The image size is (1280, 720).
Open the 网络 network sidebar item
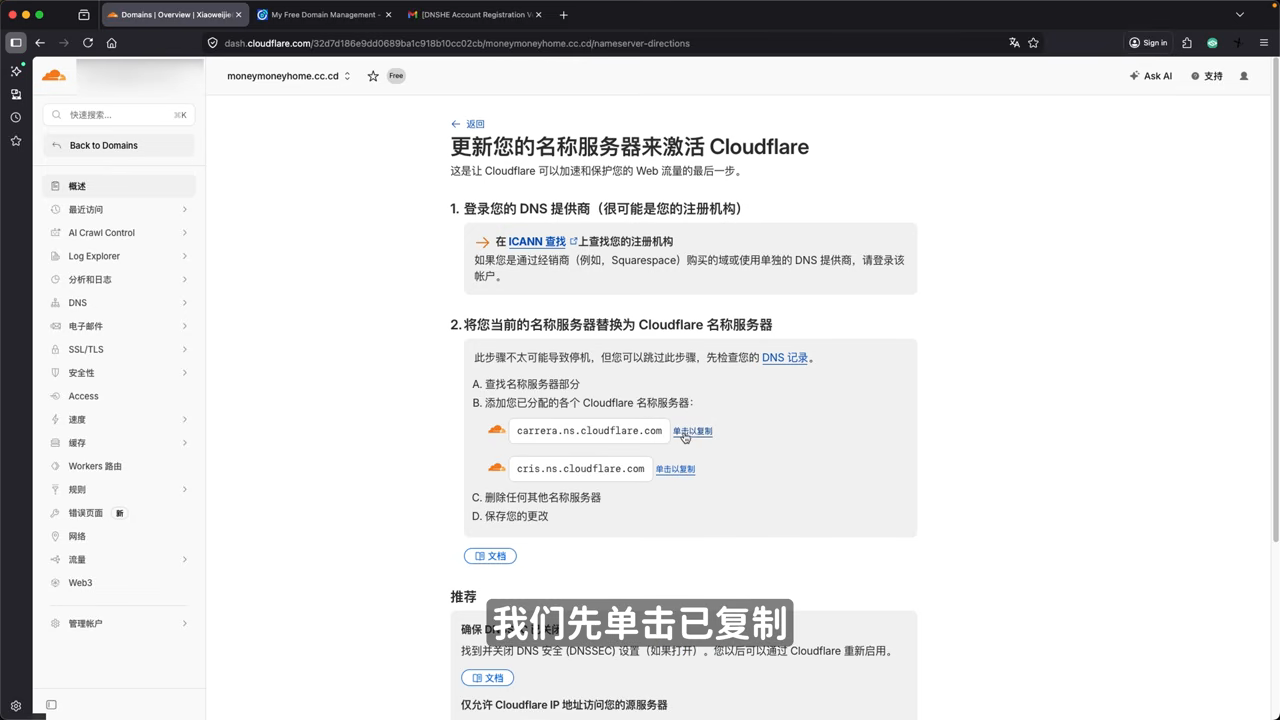tap(119, 536)
